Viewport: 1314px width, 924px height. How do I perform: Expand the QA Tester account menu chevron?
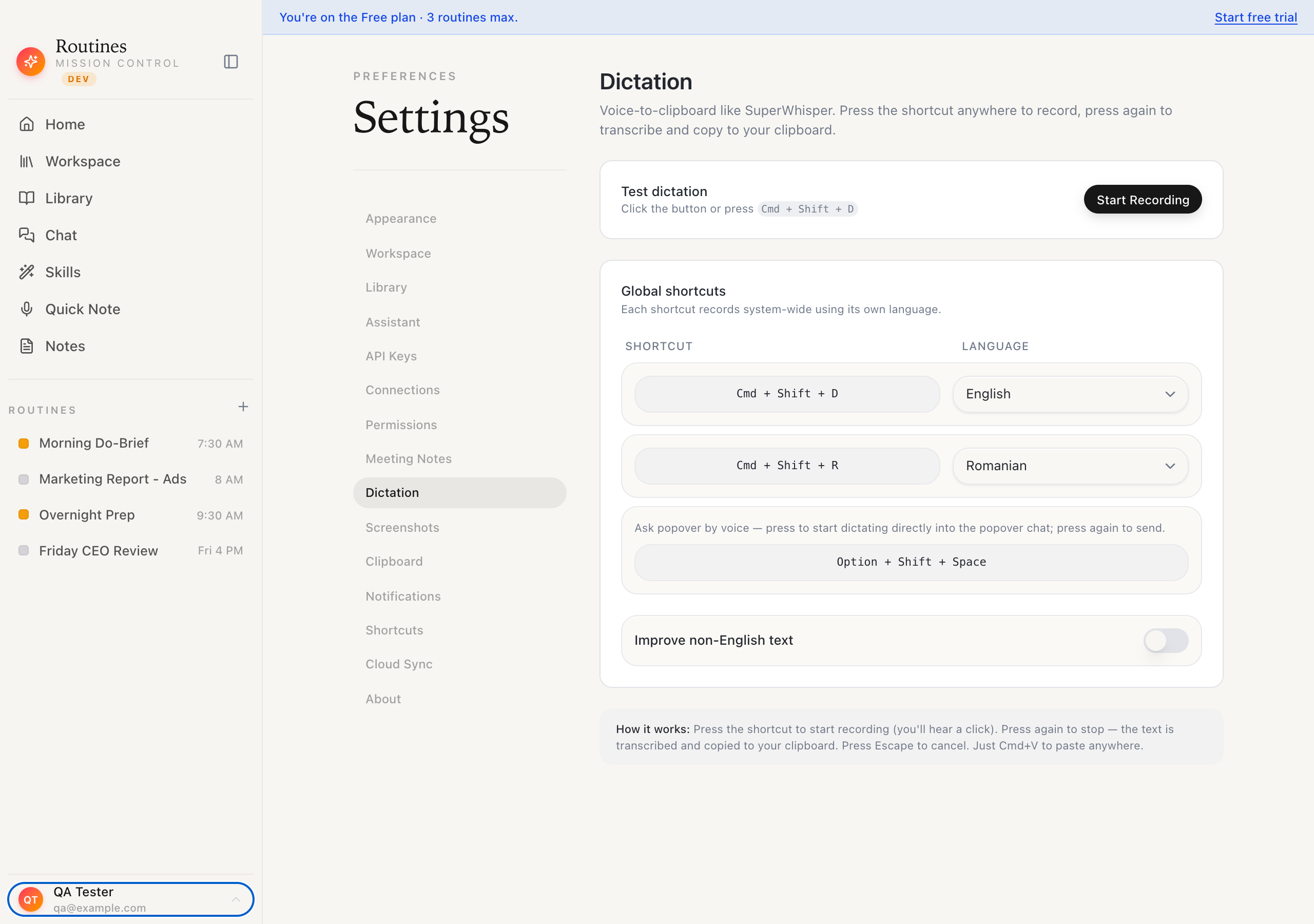(236, 899)
